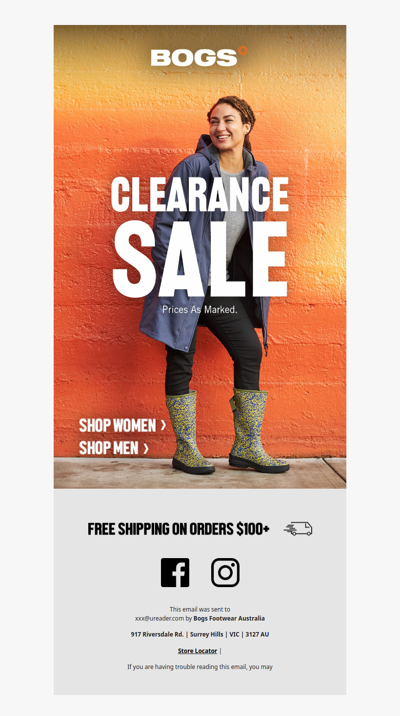Image resolution: width=400 pixels, height=716 pixels.
Task: Click the Prices As Marked text
Action: coord(200,310)
